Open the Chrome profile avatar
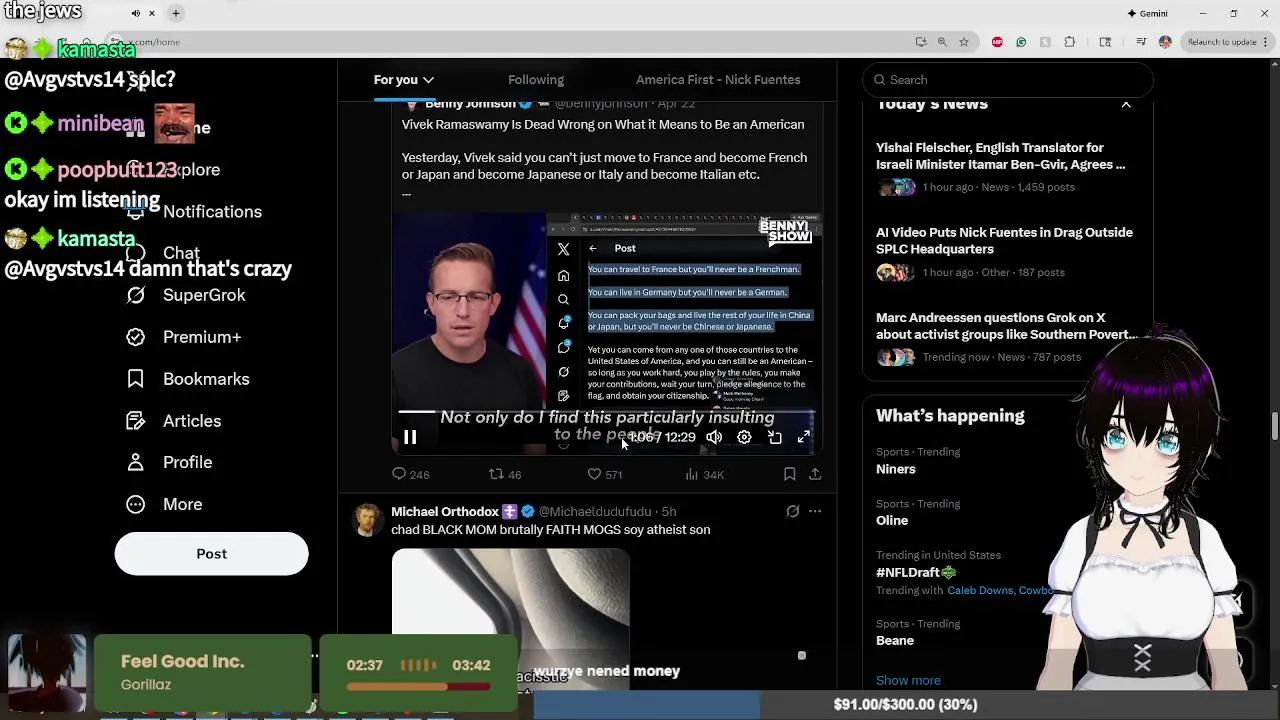Screen dimensions: 1280x720 1165,42
